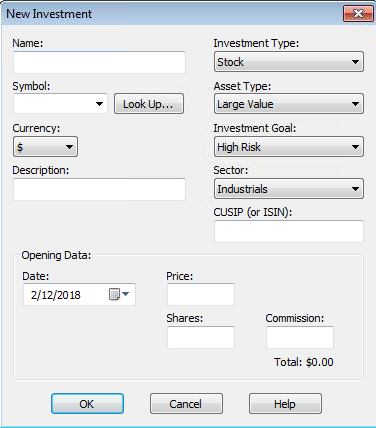The height and width of the screenshot is (428, 376).
Task: Open the Sector dropdown showing Industrials
Action: point(289,189)
